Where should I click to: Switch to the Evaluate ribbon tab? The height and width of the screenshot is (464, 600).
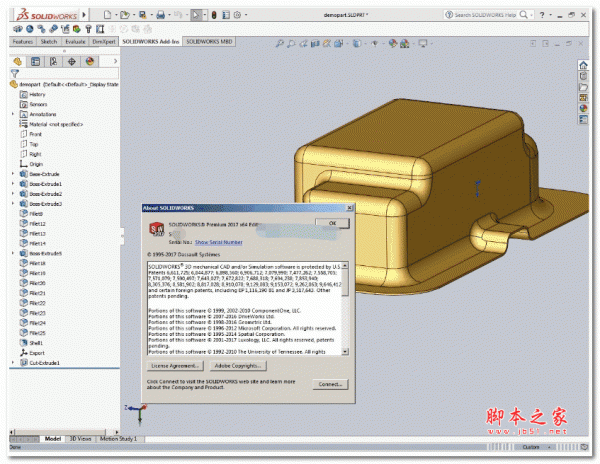point(75,43)
